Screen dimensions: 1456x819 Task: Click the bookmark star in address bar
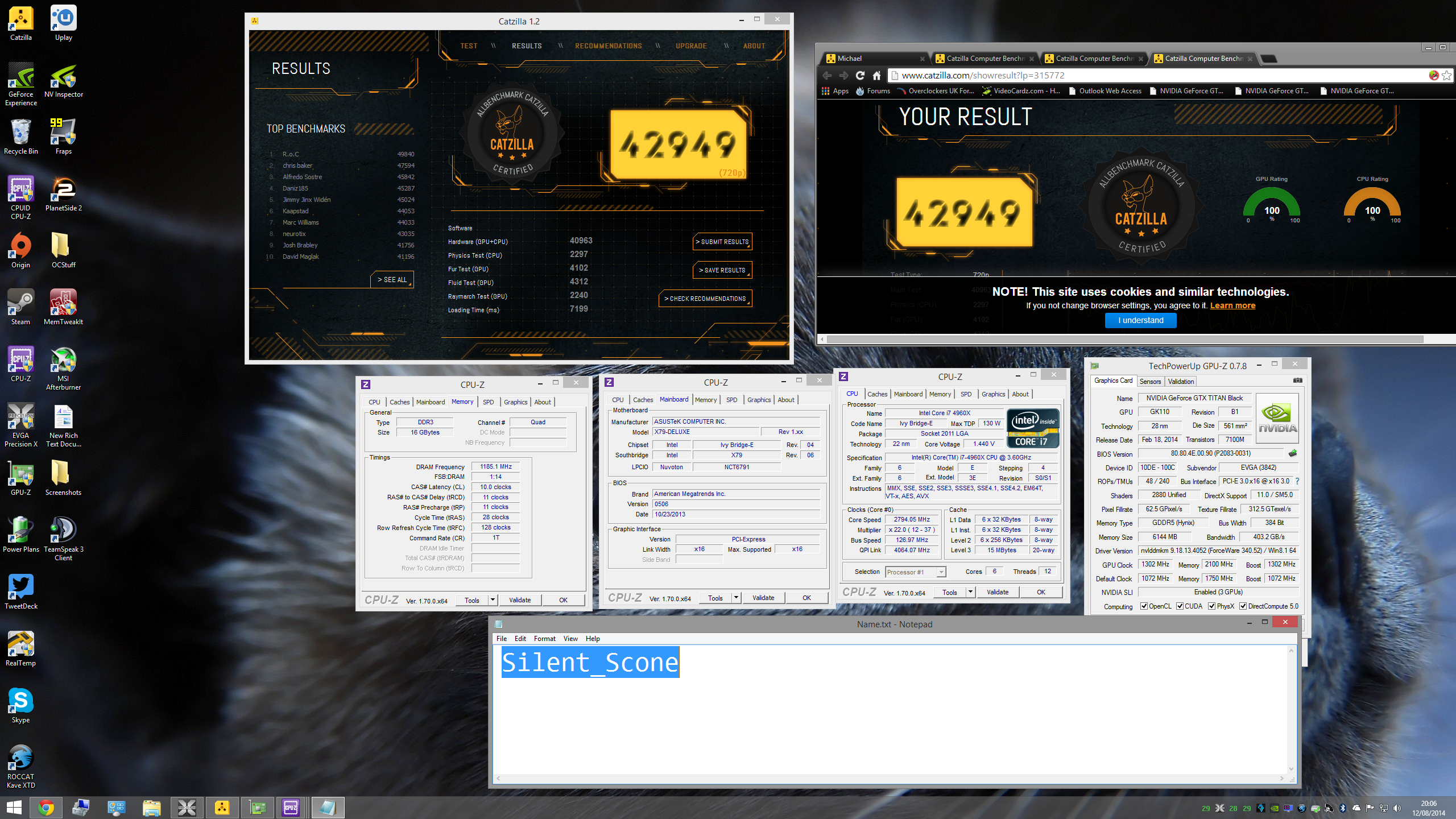1446,76
